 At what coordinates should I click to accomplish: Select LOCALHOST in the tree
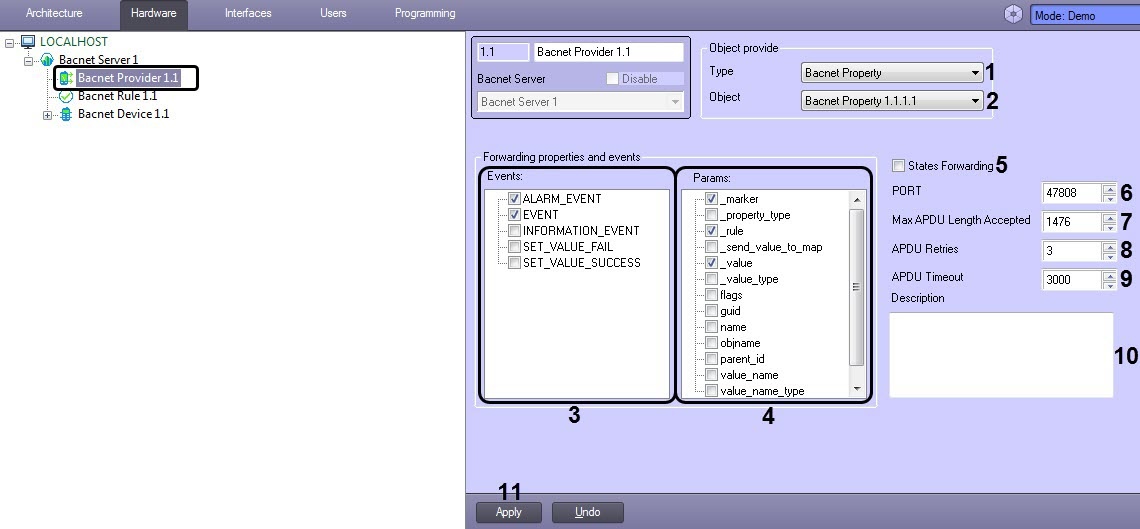tap(73, 42)
